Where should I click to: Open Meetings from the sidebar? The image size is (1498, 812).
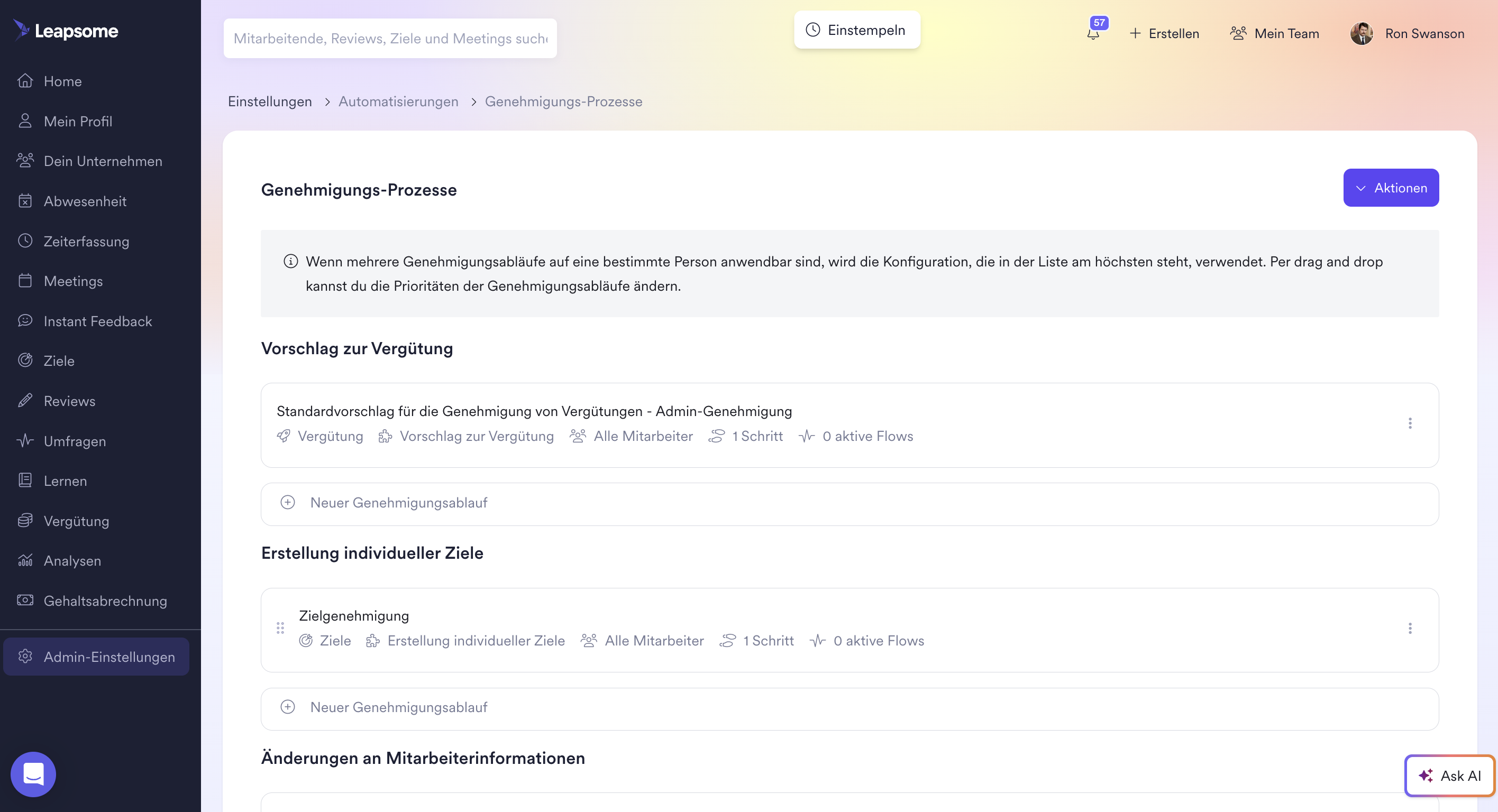[74, 281]
